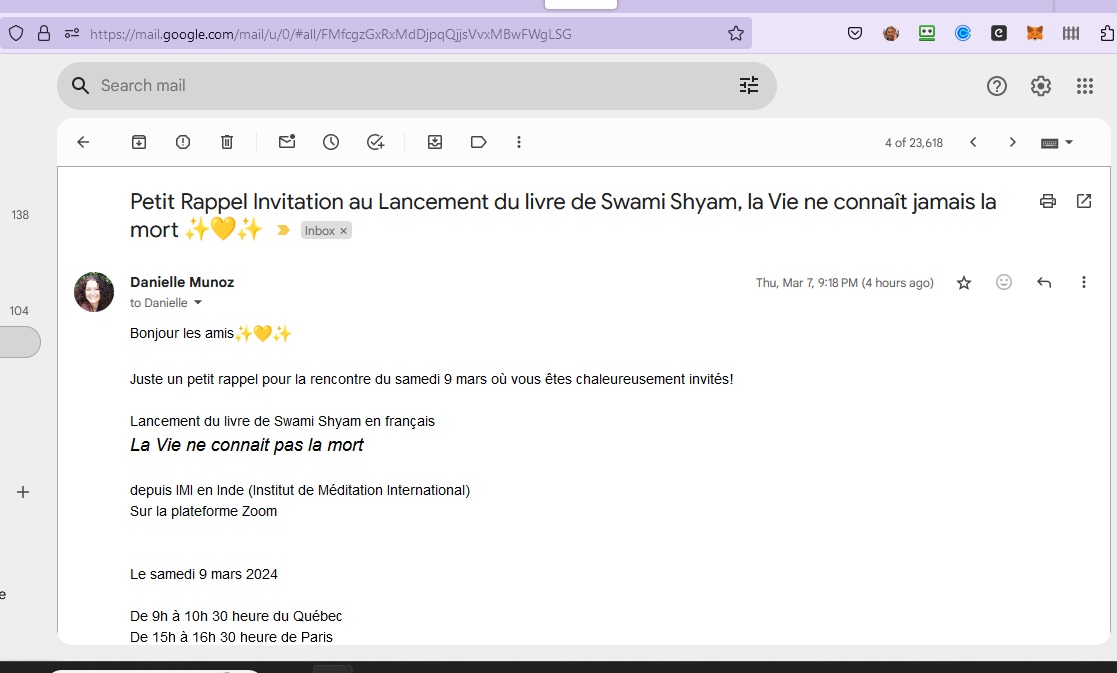This screenshot has height=673, width=1117.
Task: Mark the email as unread
Action: point(287,142)
